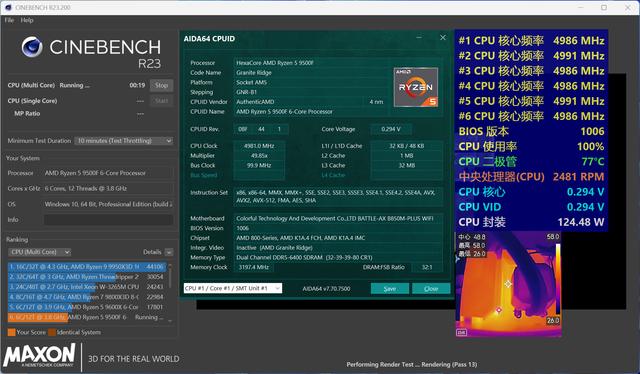Click the CPU package 124.48 W overlay line
This screenshot has width=640, height=374.
531,222
